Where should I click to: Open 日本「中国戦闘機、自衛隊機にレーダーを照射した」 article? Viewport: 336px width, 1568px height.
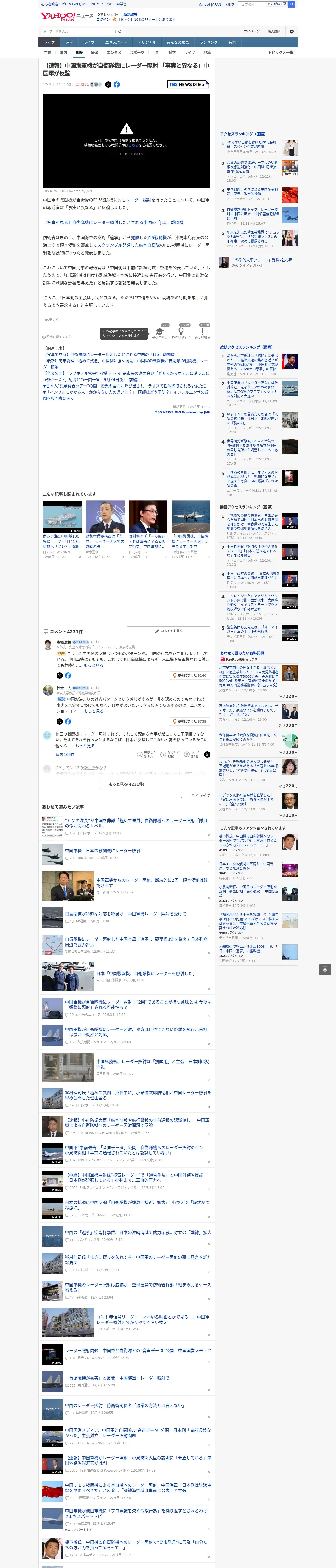(145, 973)
